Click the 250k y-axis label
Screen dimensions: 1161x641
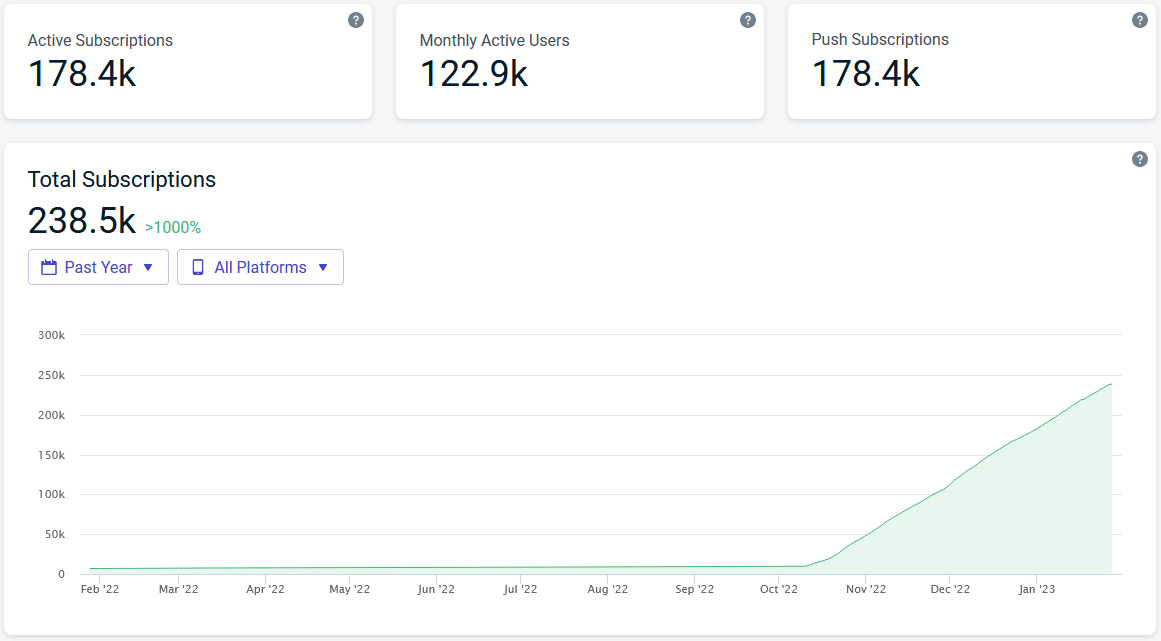click(x=52, y=375)
